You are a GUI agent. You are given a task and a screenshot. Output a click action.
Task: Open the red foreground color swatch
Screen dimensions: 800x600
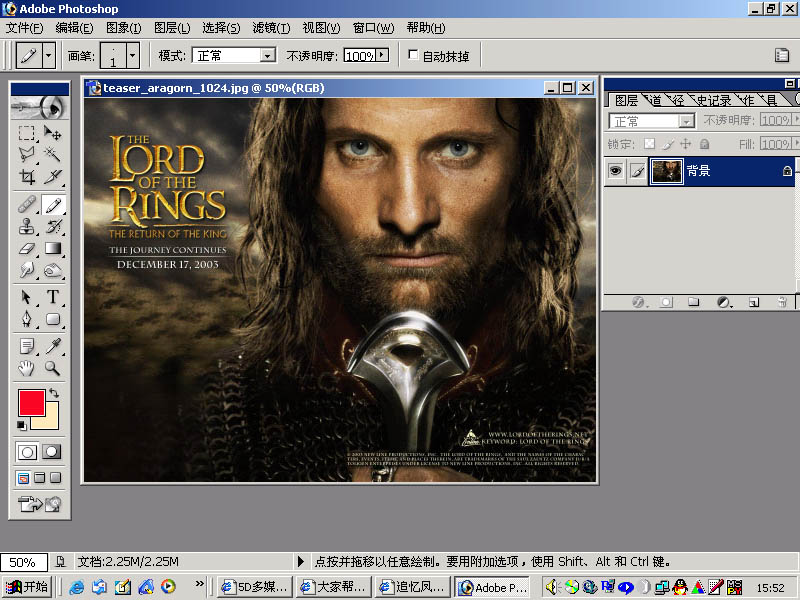tap(32, 403)
